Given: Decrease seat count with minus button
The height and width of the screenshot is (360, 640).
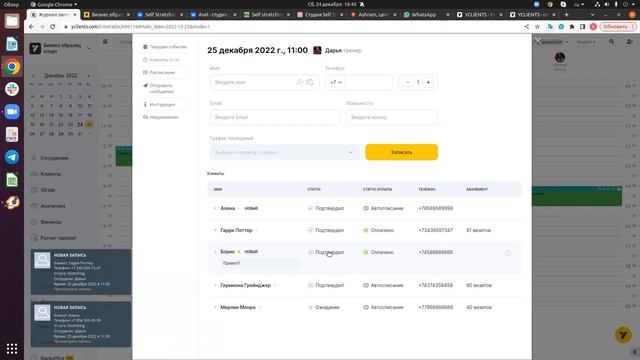Looking at the screenshot, I should point(407,82).
